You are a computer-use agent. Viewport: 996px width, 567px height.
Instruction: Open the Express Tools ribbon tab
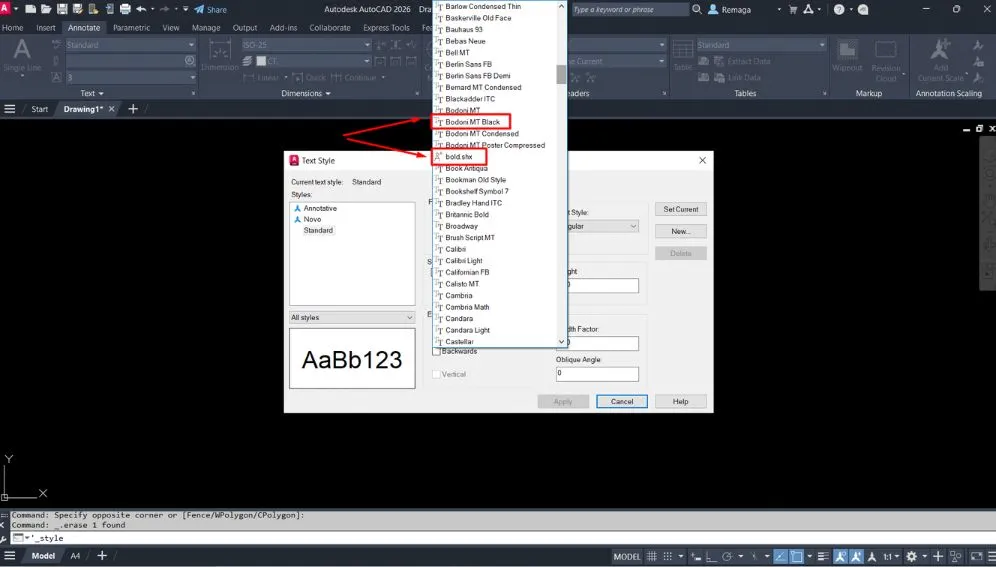(386, 28)
